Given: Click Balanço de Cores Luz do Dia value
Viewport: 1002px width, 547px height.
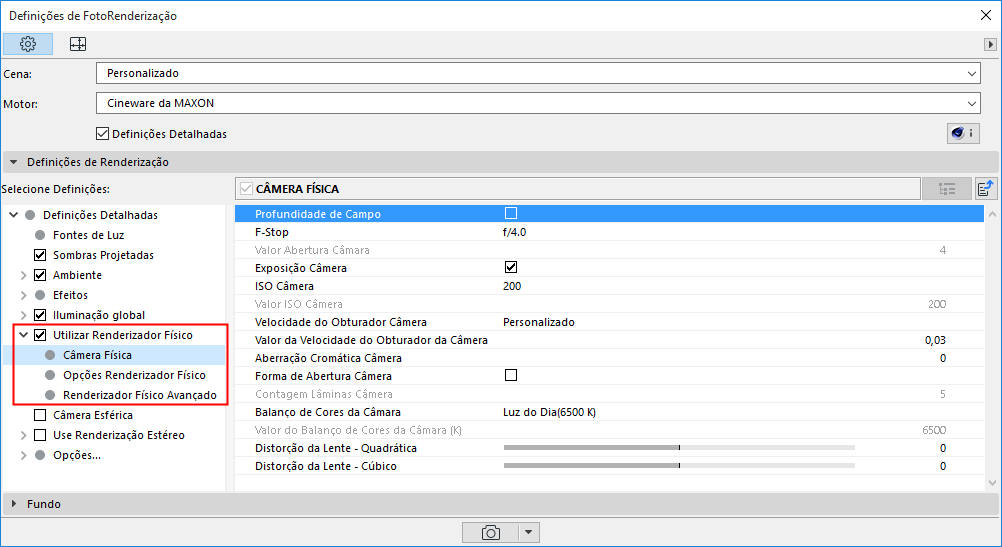Looking at the screenshot, I should click(x=549, y=412).
